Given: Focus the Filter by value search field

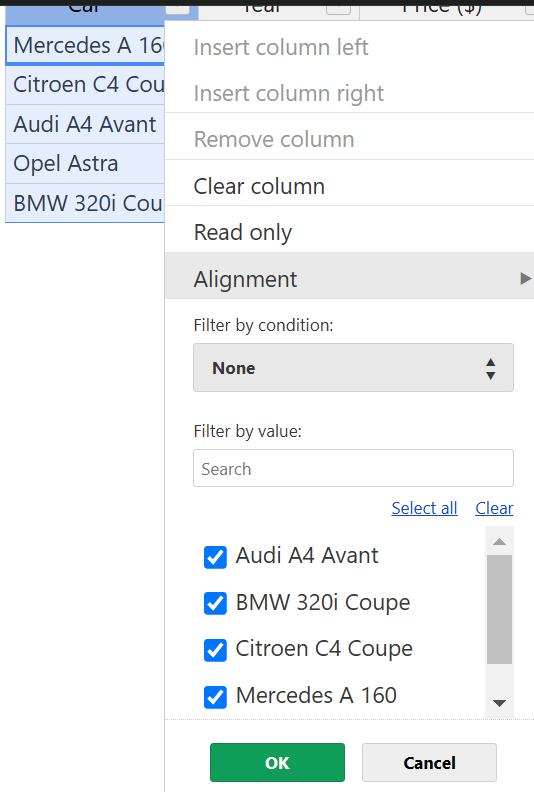Looking at the screenshot, I should pyautogui.click(x=353, y=468).
